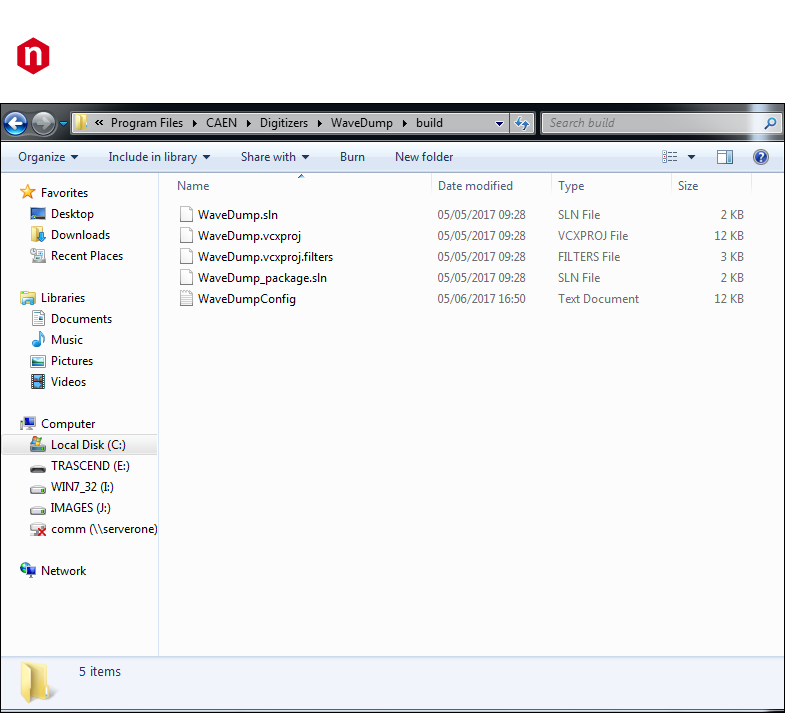Create a New folder

click(x=424, y=157)
